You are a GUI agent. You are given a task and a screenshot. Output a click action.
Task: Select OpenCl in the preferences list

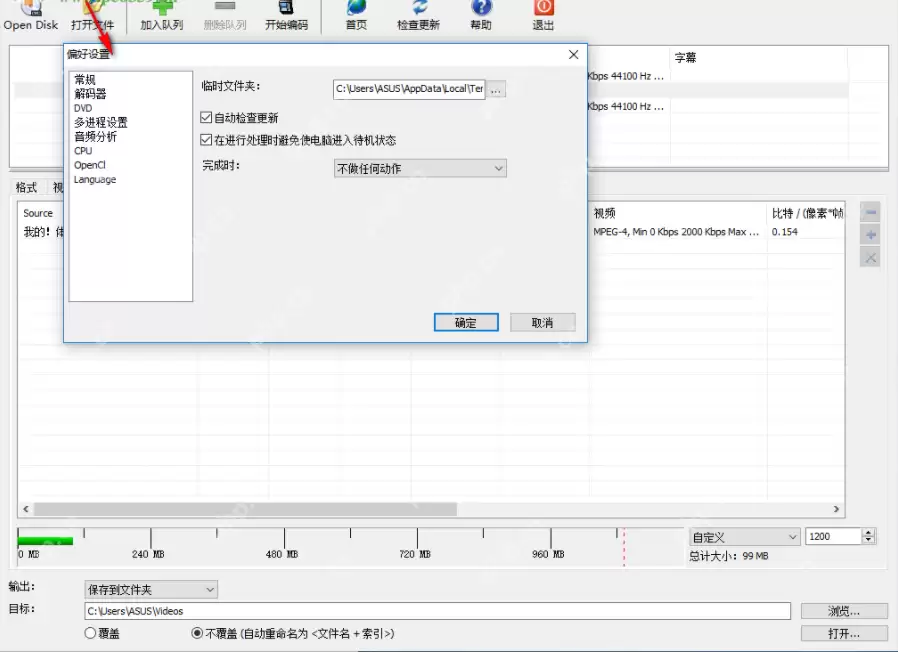tap(90, 165)
